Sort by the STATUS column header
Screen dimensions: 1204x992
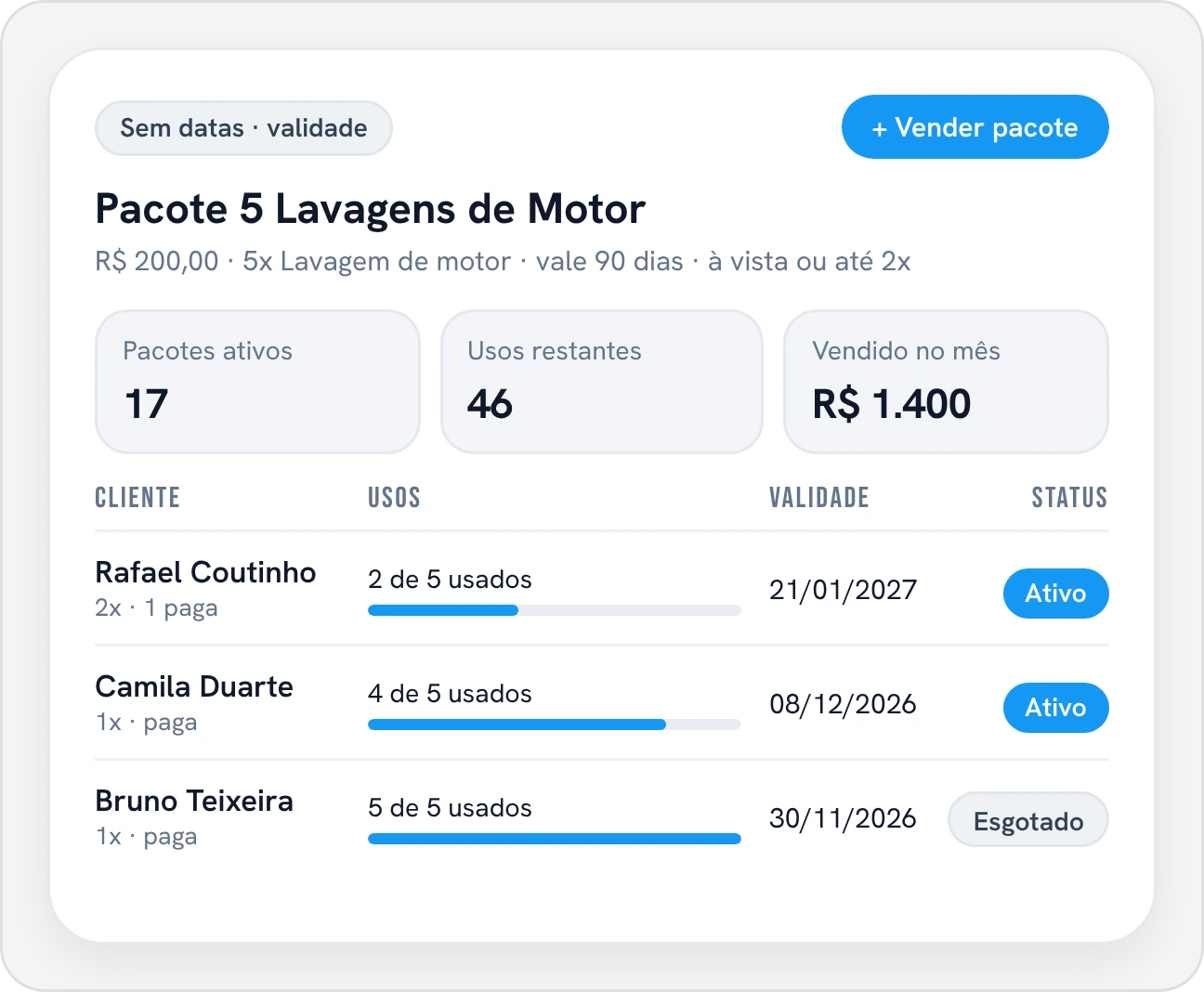pyautogui.click(x=1069, y=498)
